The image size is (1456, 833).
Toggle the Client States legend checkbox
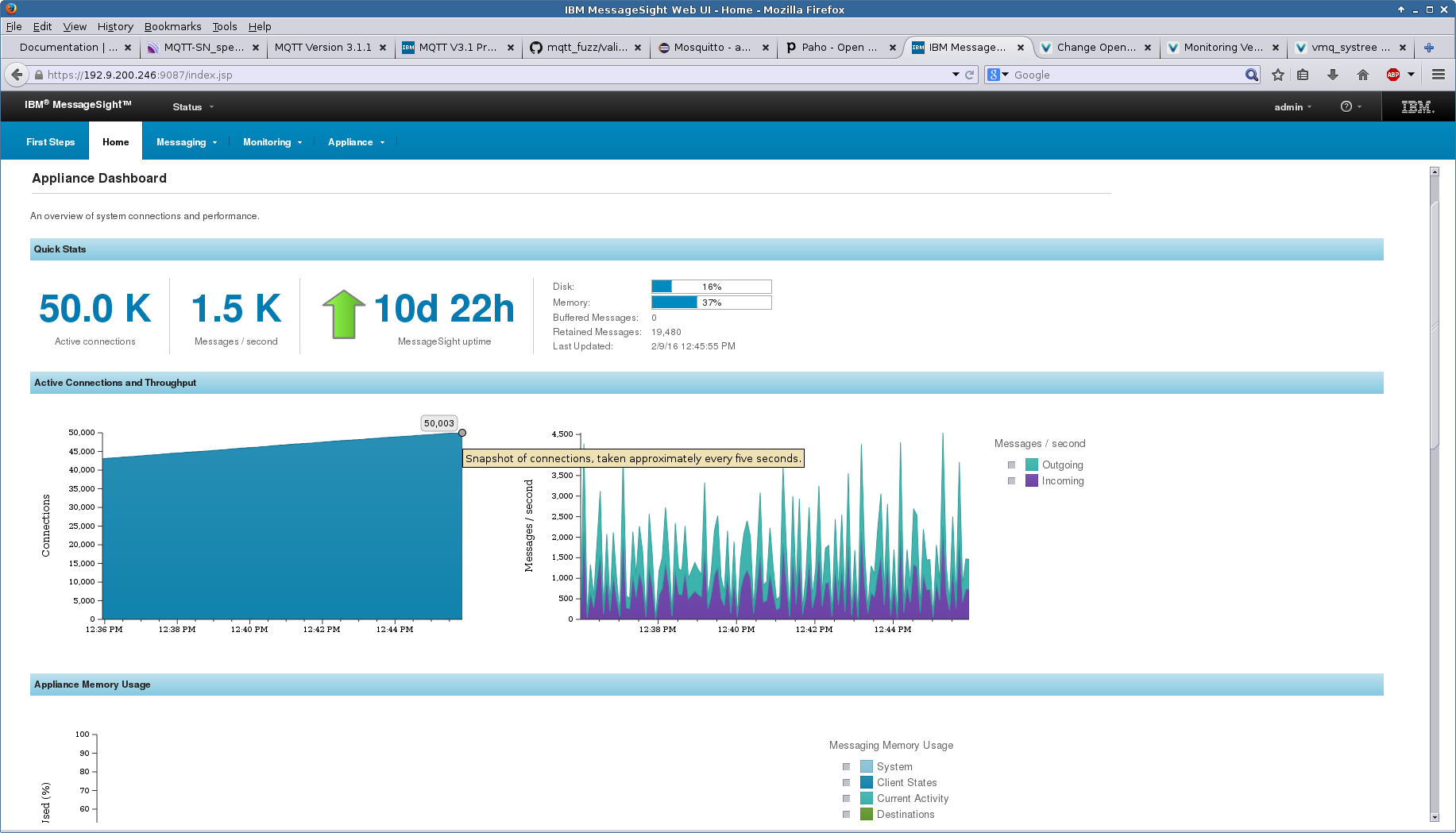[846, 782]
